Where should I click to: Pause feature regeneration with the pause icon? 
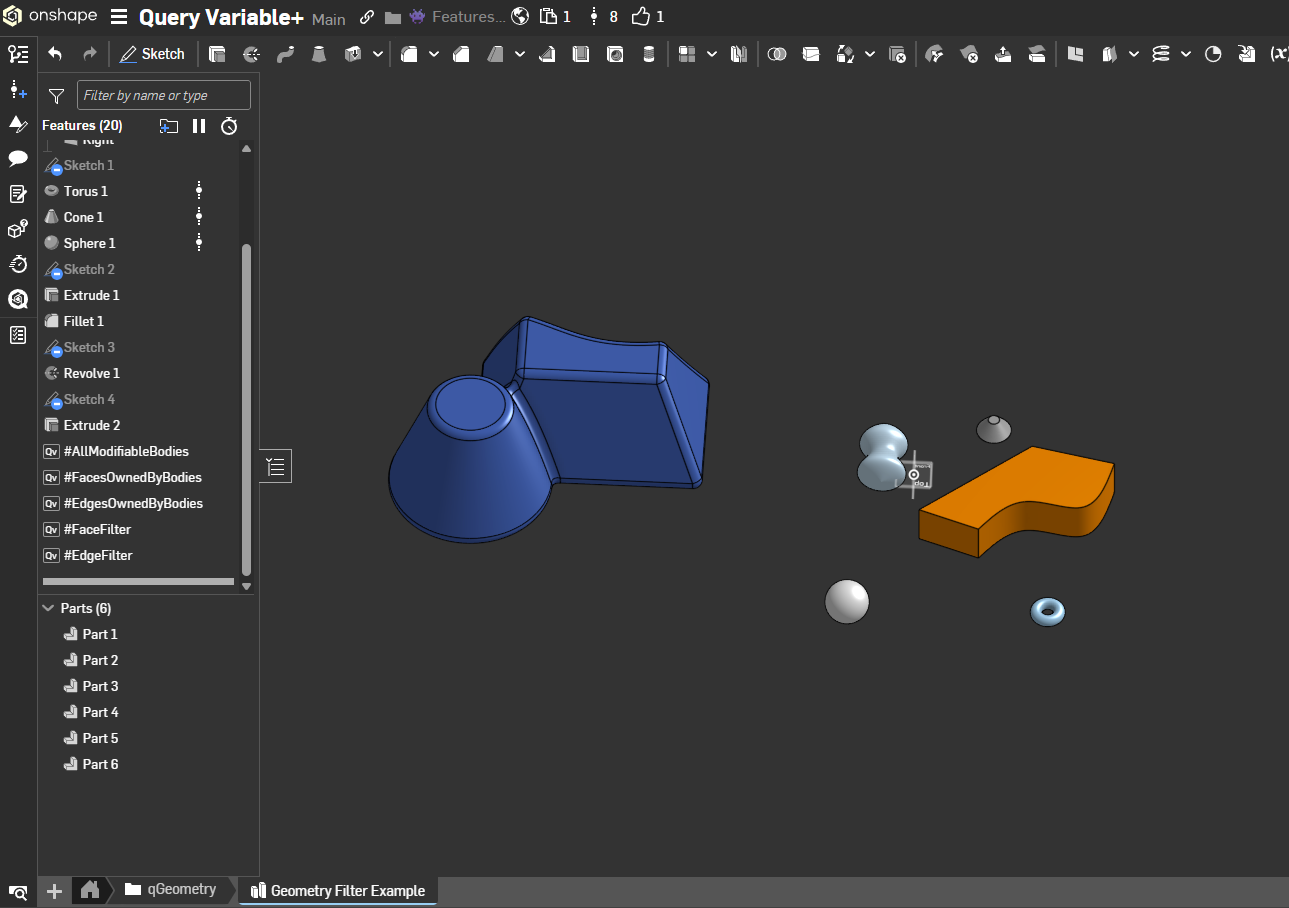pyautogui.click(x=199, y=125)
